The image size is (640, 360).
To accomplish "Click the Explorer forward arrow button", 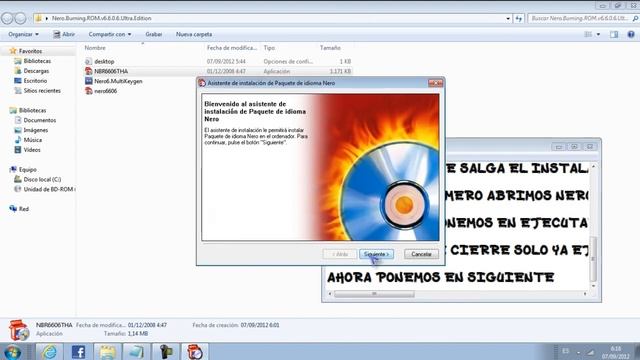I will click(20, 18).
